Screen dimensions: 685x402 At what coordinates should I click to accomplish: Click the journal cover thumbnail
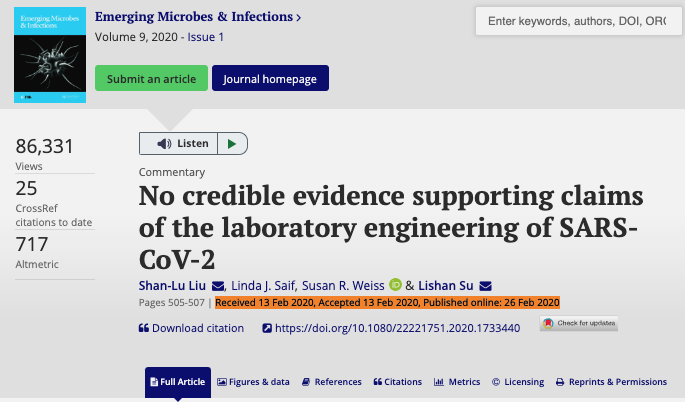tap(50, 52)
